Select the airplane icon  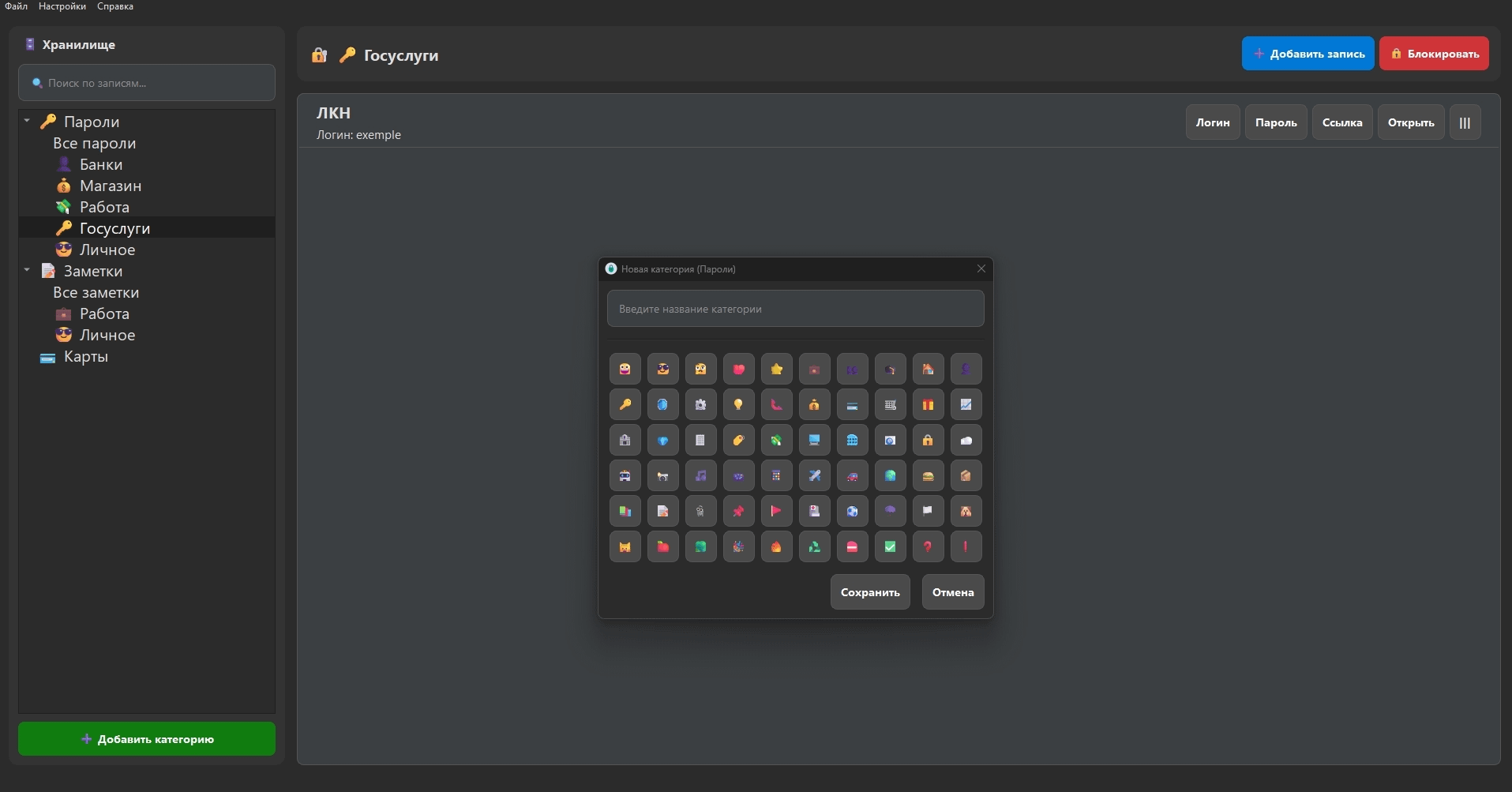coord(814,475)
